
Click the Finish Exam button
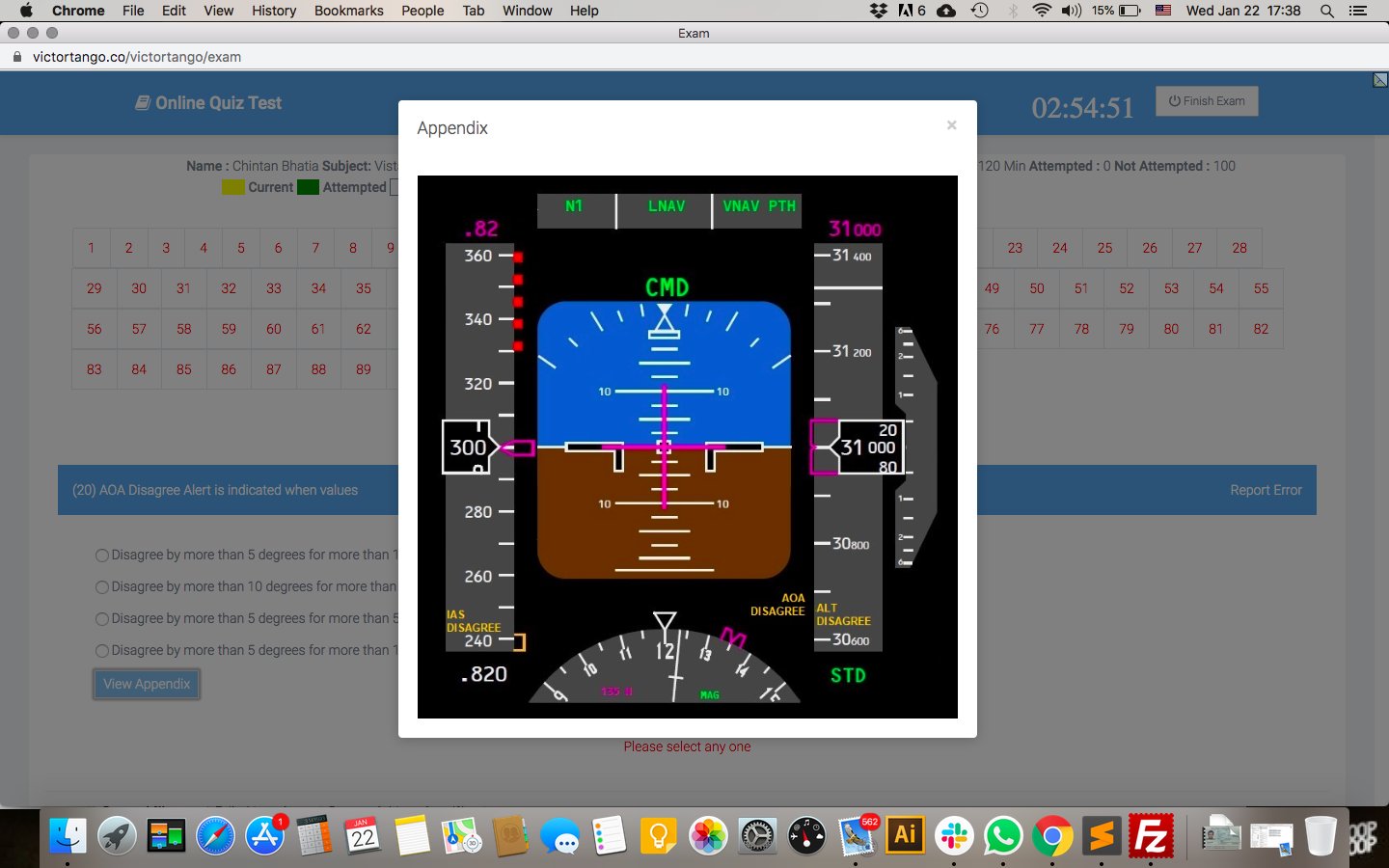click(1207, 101)
